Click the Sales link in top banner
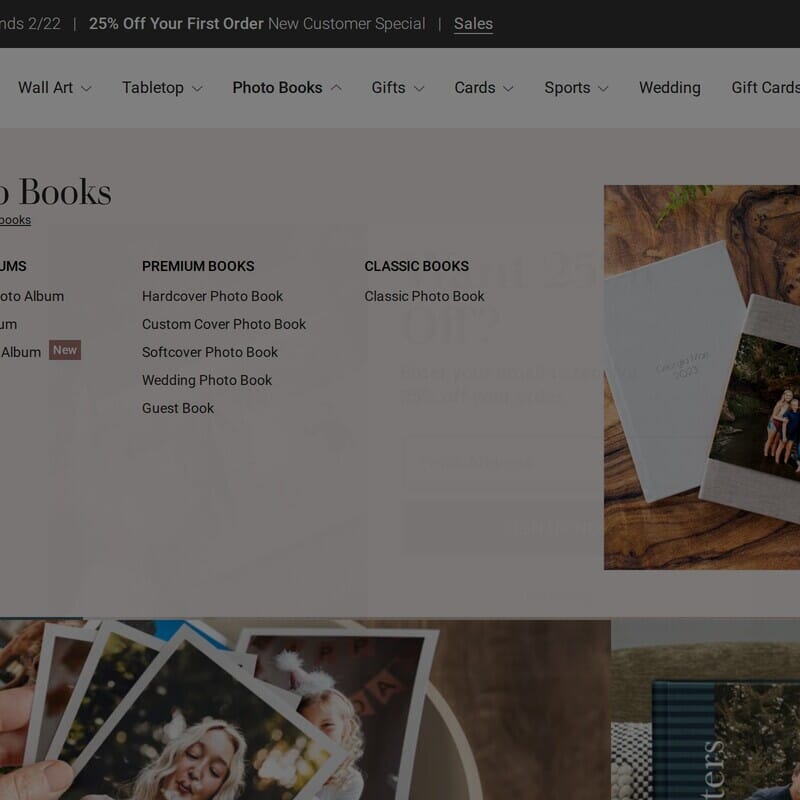The image size is (800, 800). pos(473,24)
